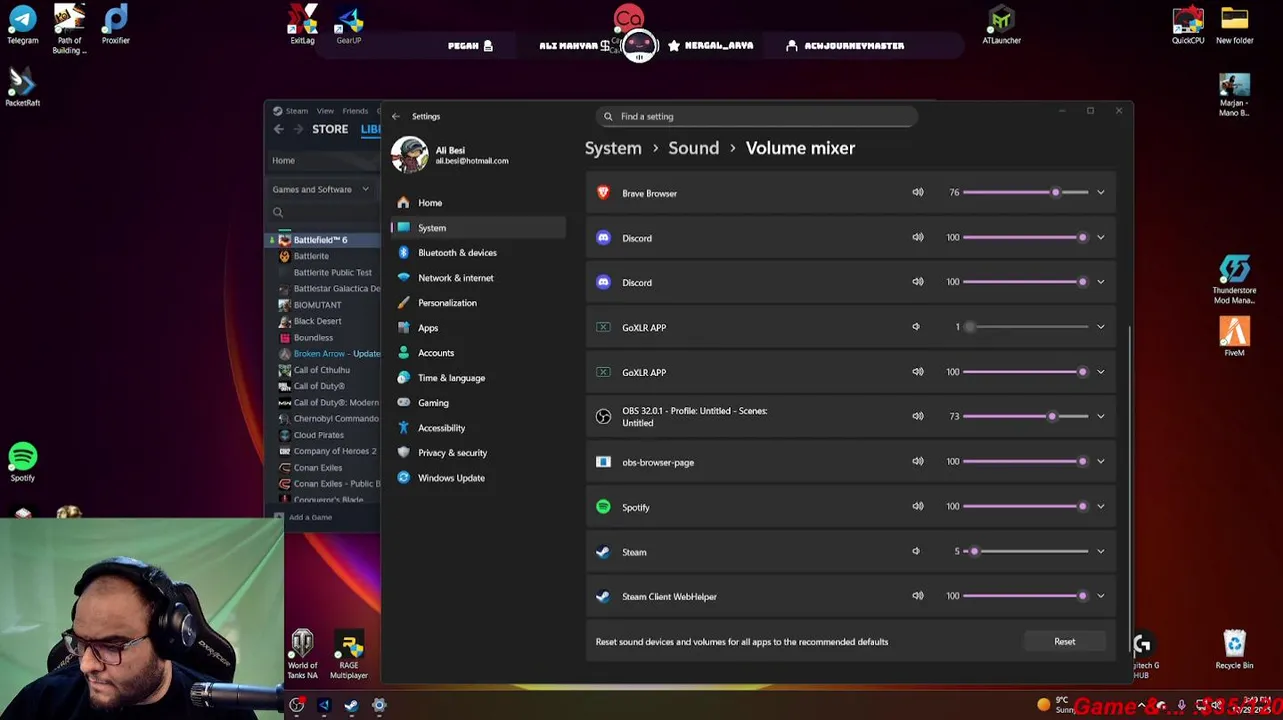Mute obs-browser-page audio
Viewport: 1283px width, 720px height.
coord(917,461)
